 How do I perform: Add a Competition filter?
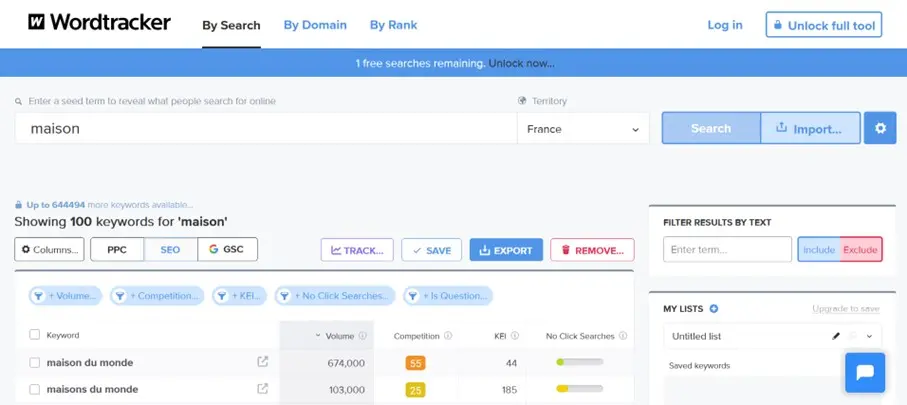(x=157, y=296)
